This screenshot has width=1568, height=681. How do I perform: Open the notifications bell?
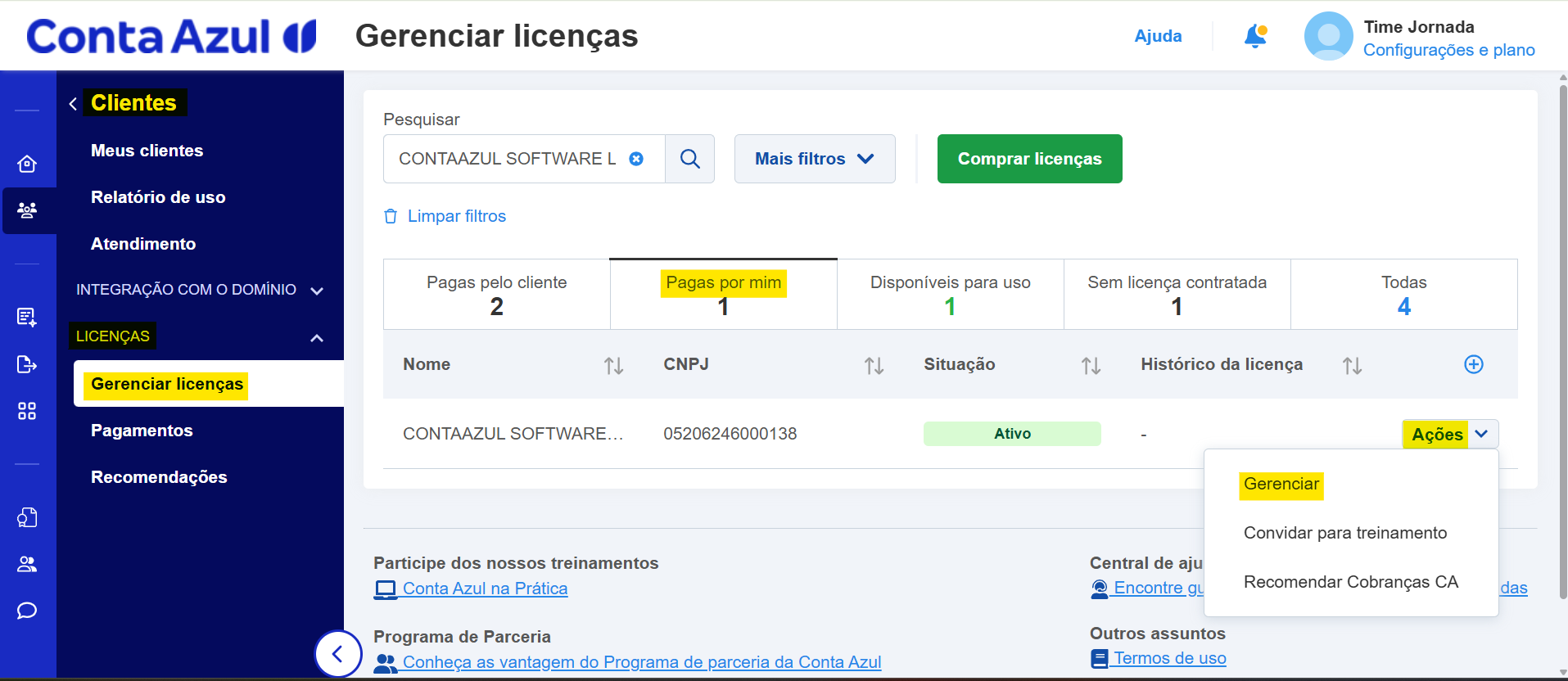click(1255, 36)
